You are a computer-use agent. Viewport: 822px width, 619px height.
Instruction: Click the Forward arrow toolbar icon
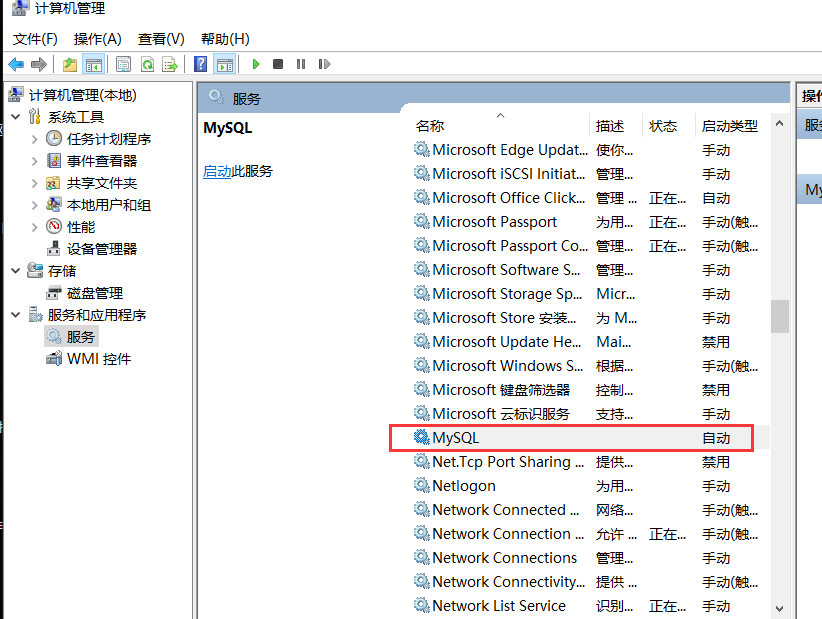pos(39,64)
